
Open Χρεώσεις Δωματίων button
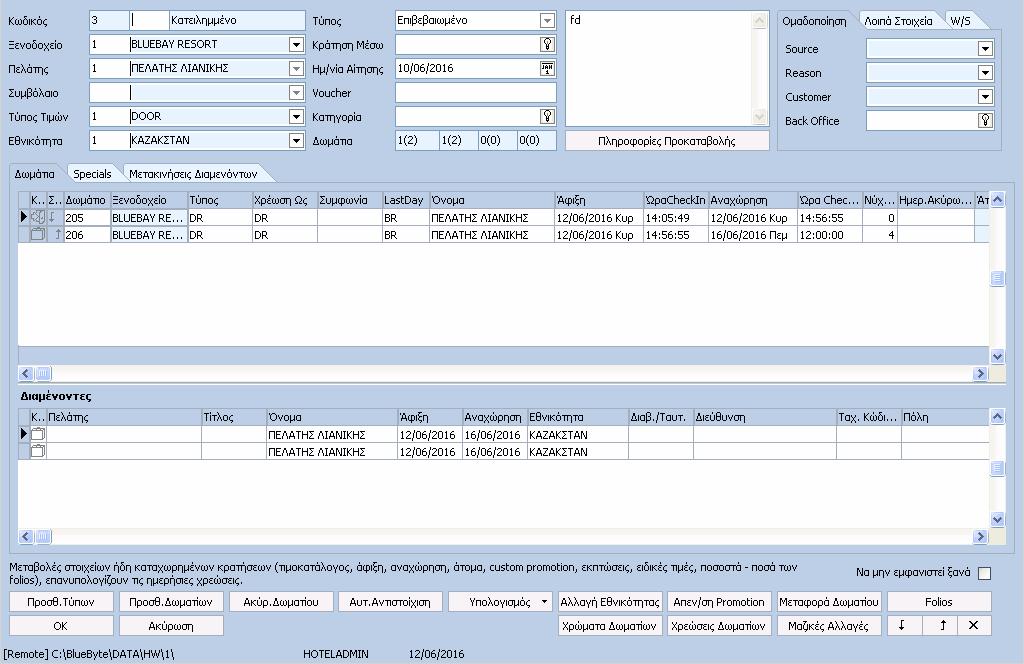(x=719, y=625)
